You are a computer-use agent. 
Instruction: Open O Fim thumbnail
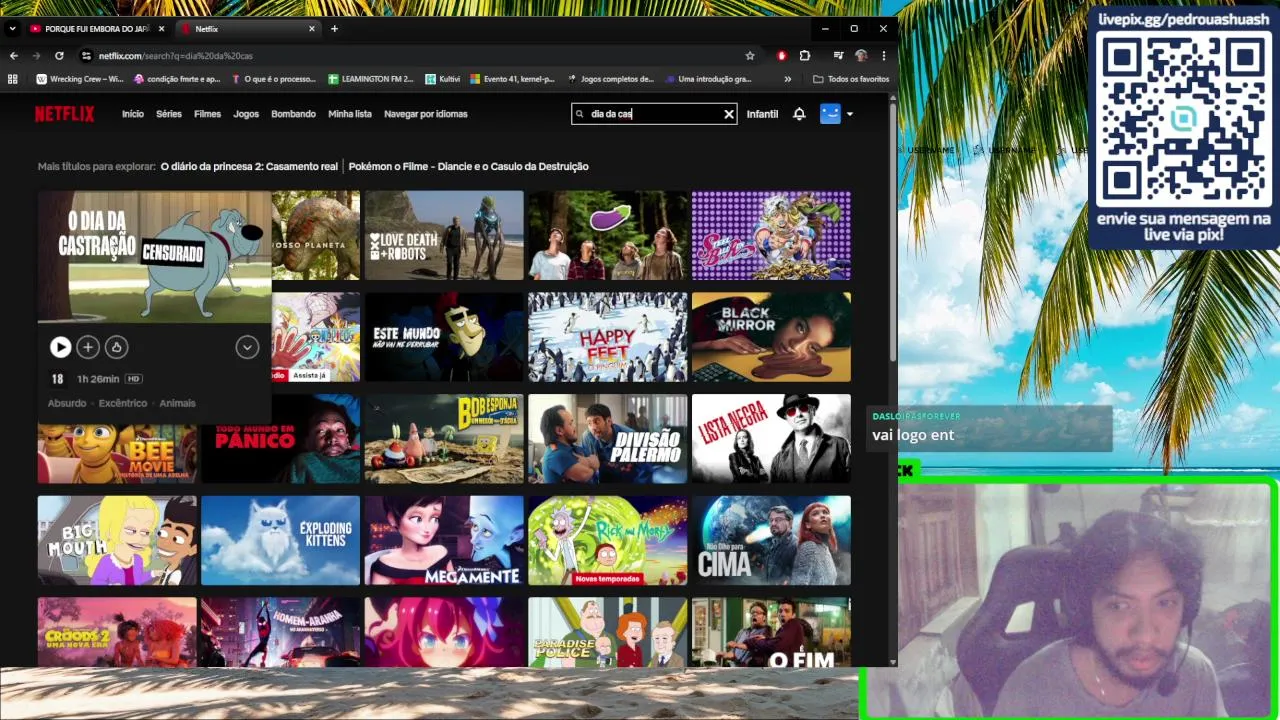pyautogui.click(x=771, y=632)
